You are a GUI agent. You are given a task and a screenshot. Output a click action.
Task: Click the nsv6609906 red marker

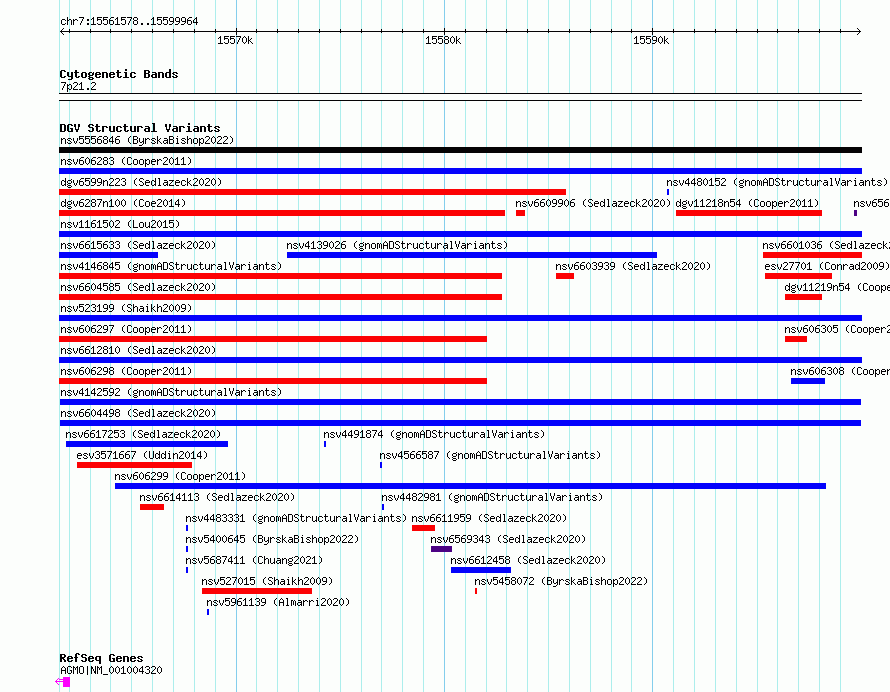(520, 213)
